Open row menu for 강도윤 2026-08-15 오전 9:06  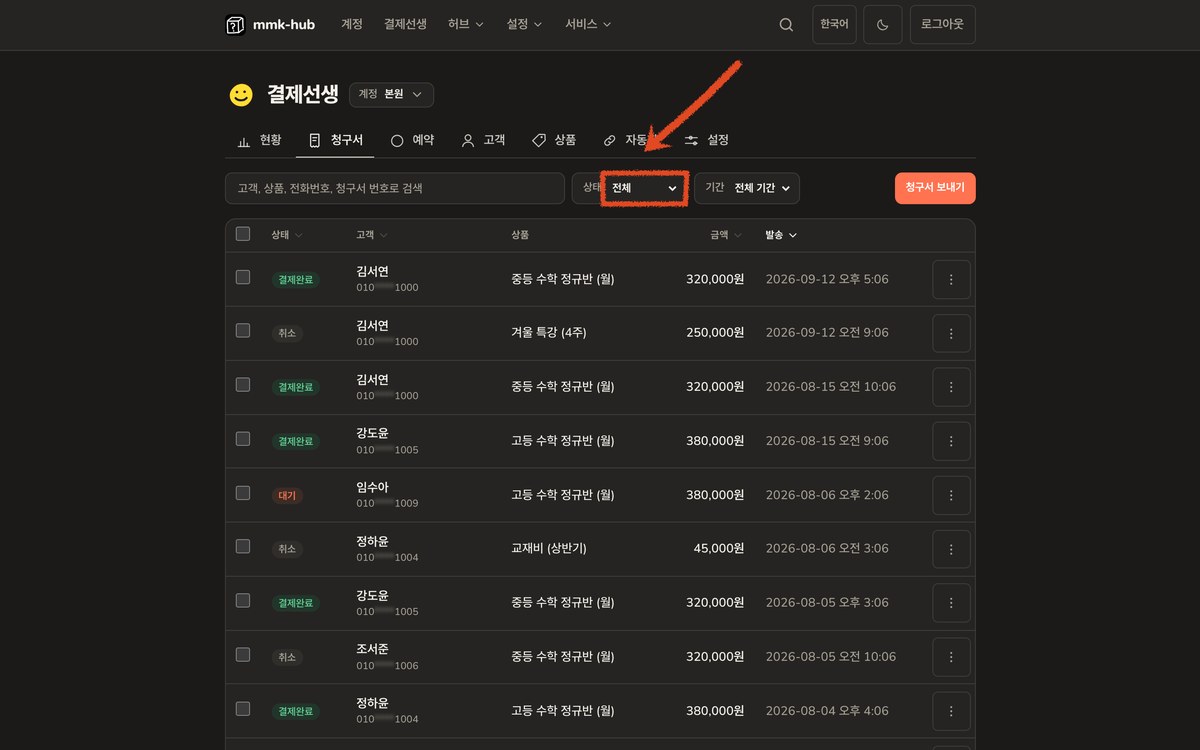[x=951, y=441]
